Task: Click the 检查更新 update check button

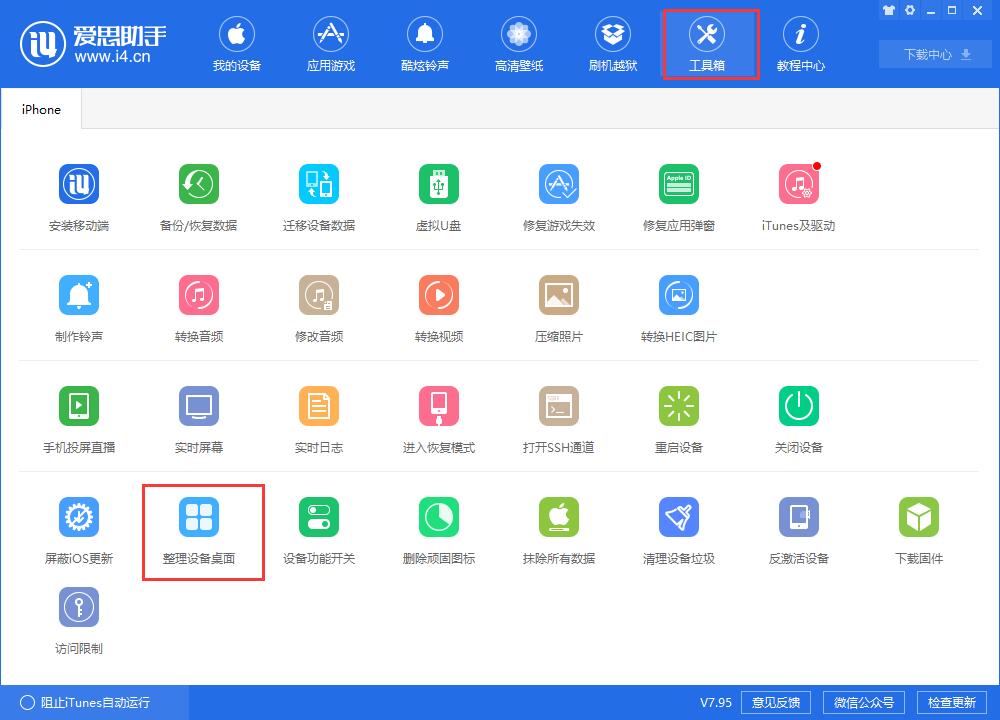Action: coord(955,702)
